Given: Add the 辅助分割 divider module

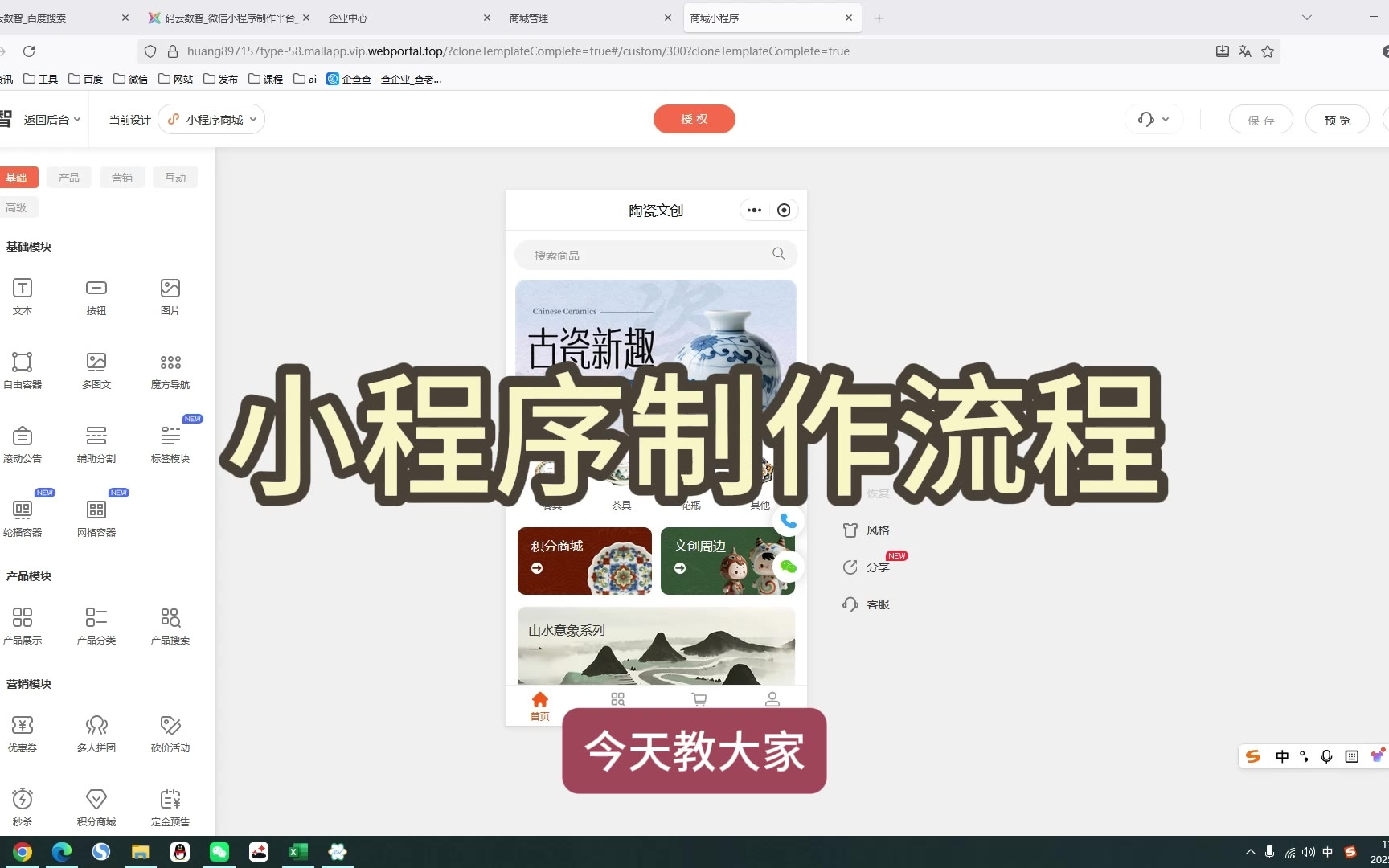Looking at the screenshot, I should [96, 444].
